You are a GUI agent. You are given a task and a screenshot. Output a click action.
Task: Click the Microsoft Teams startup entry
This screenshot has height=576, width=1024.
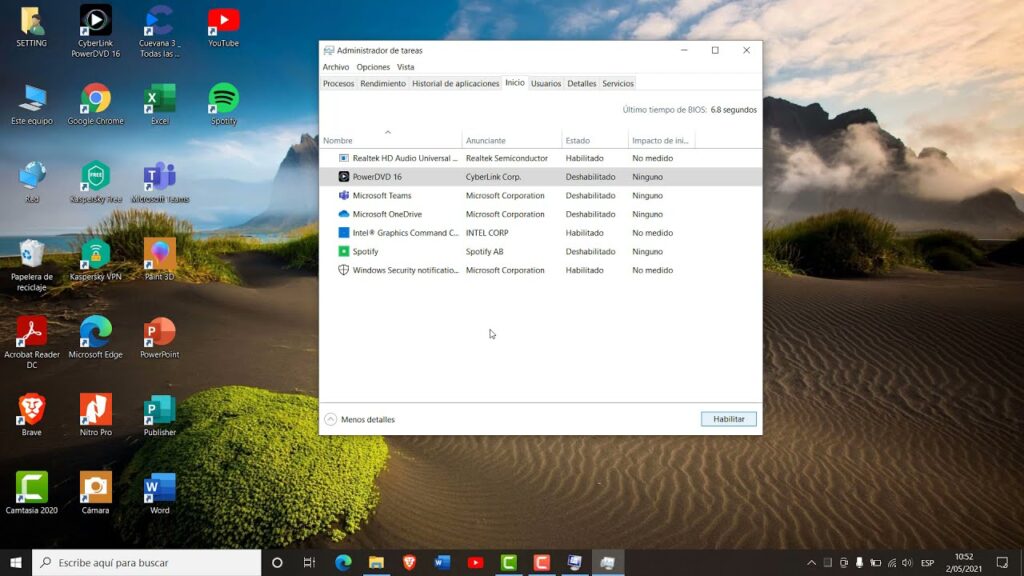tap(343, 195)
